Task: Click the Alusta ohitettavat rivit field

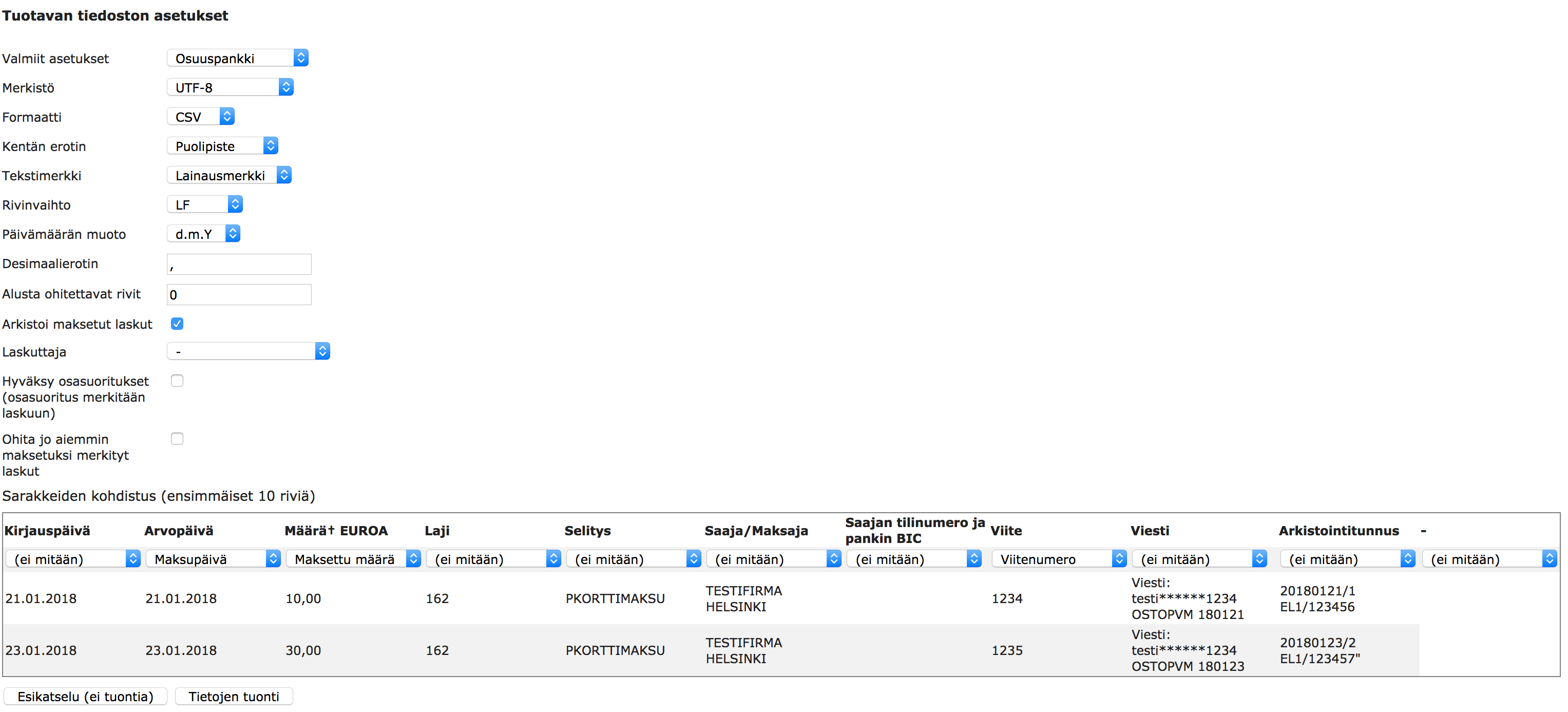Action: pyautogui.click(x=239, y=295)
